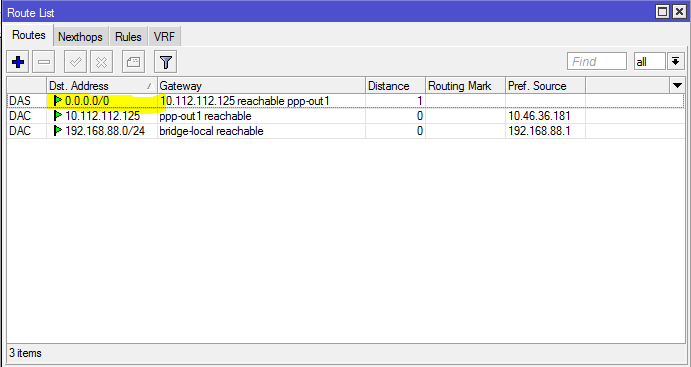Click Pref. Source 10.46.36.181
This screenshot has height=367, width=691.
pos(539,116)
